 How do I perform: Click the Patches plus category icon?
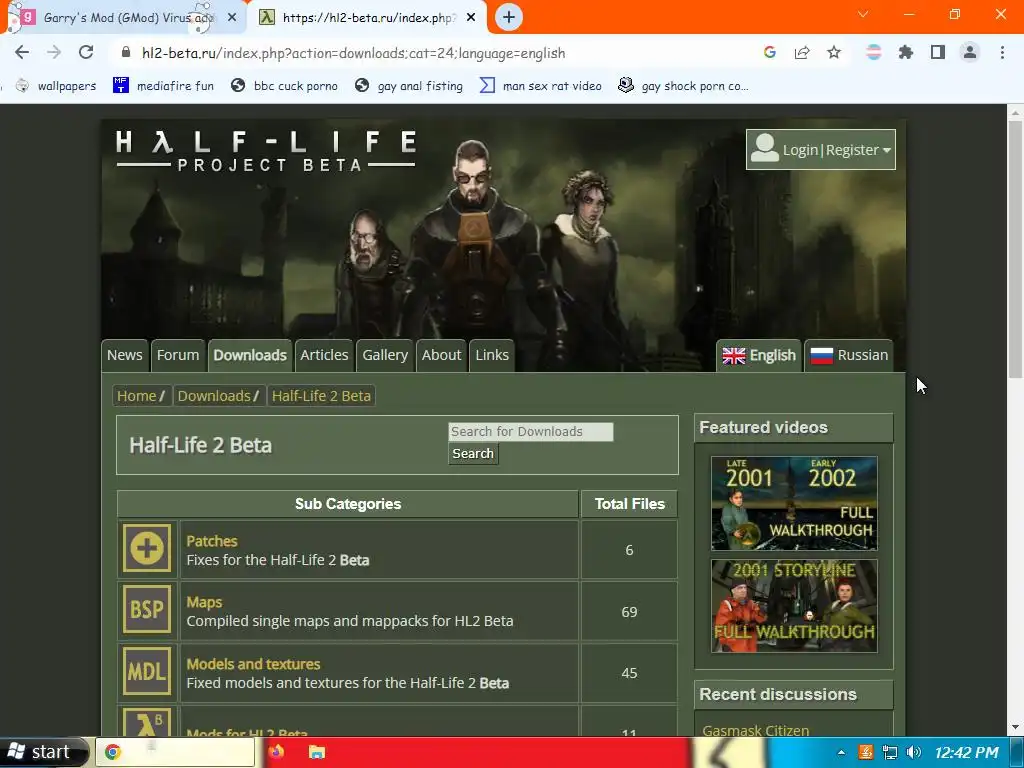(x=147, y=548)
